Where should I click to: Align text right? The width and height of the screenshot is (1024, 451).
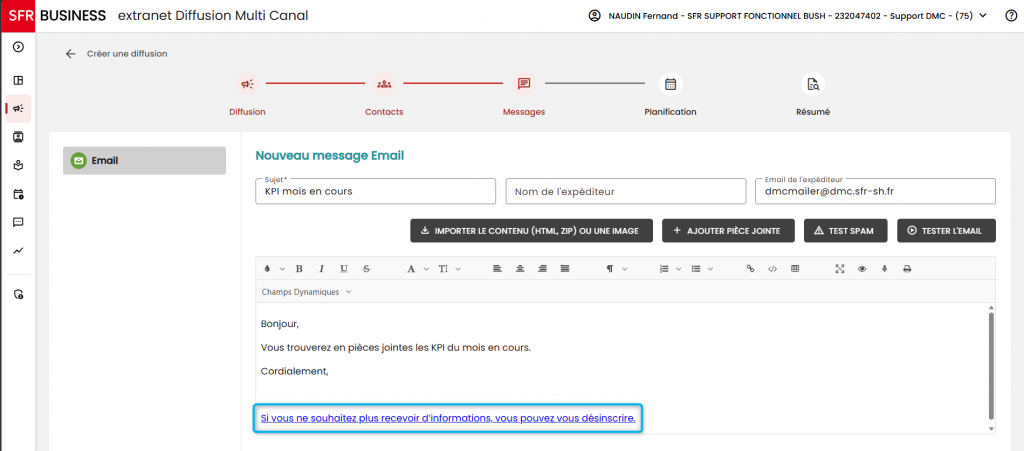click(x=542, y=269)
